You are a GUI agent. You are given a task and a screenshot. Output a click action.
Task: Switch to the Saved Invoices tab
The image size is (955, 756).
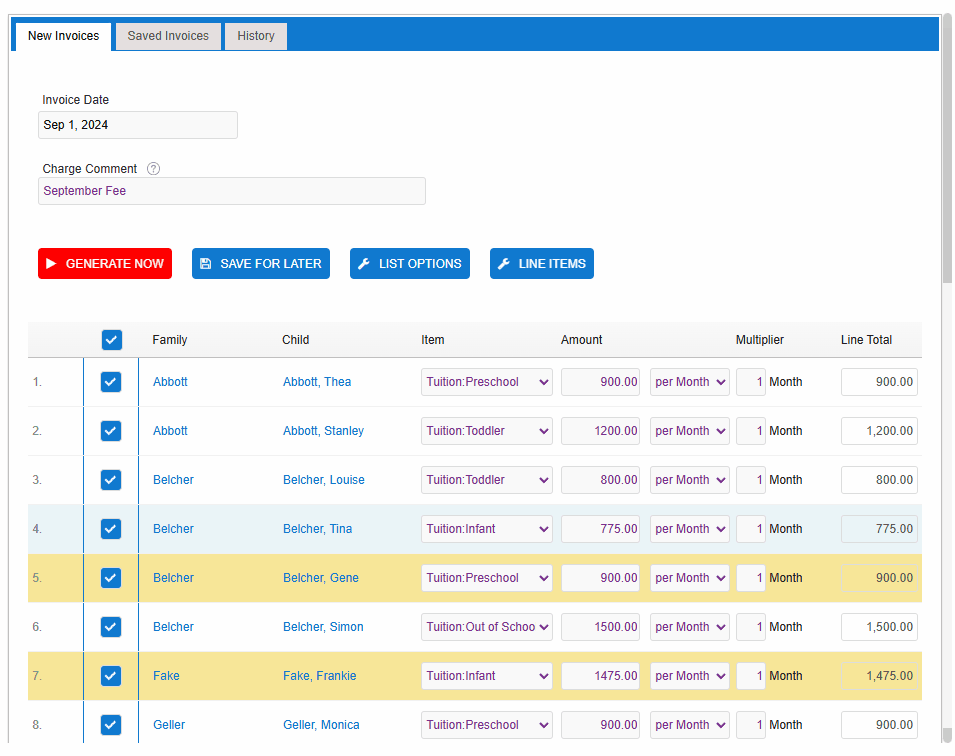click(x=168, y=36)
